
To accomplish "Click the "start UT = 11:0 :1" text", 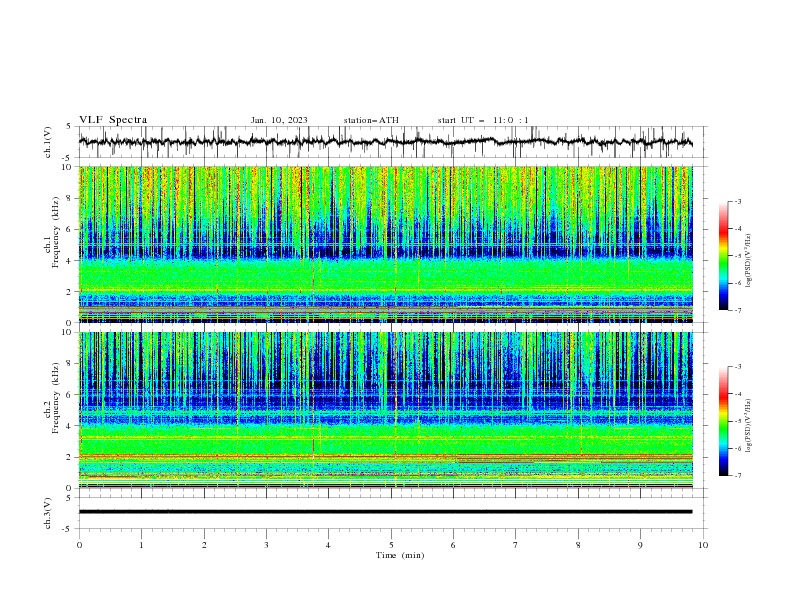I will coord(483,120).
